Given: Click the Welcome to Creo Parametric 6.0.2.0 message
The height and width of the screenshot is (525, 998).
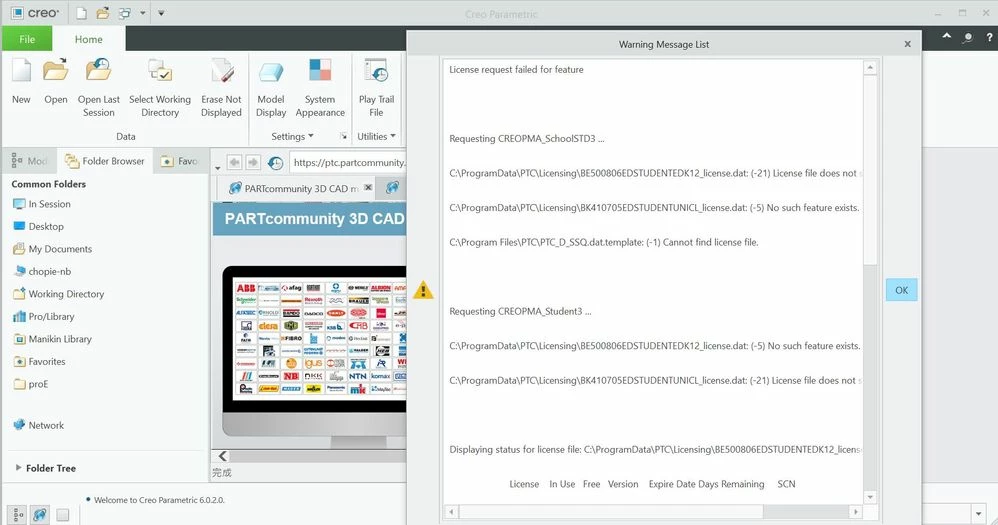Looking at the screenshot, I should (159, 500).
